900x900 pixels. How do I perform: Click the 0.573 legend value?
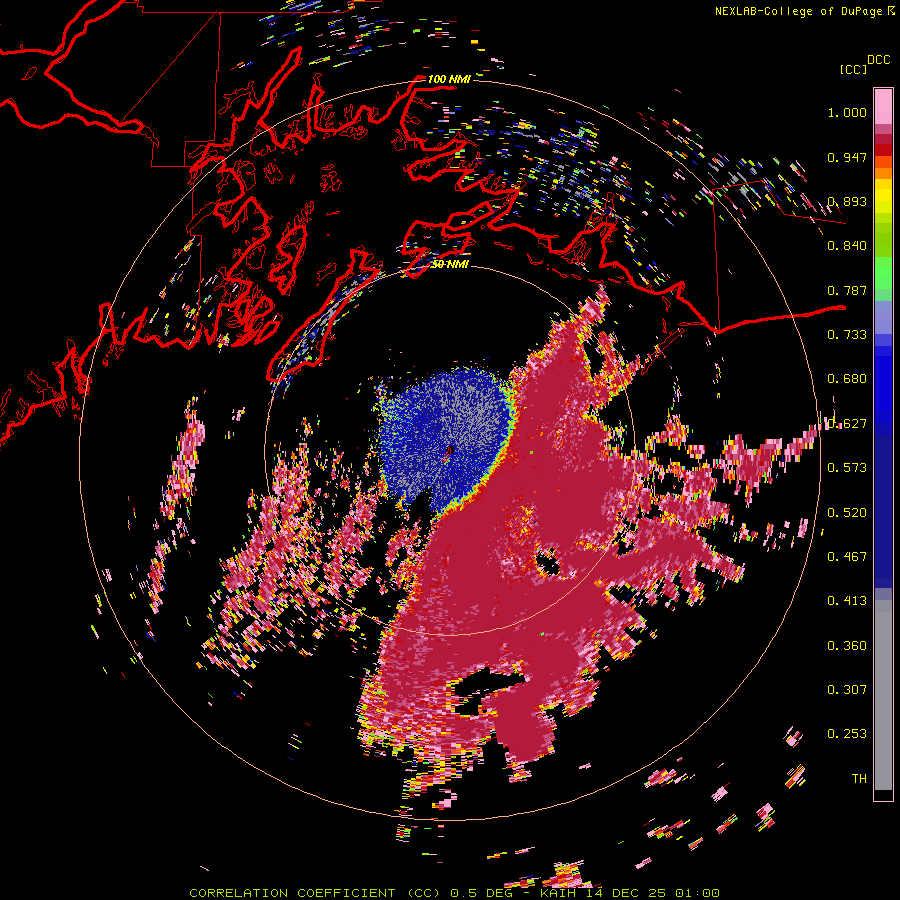[847, 468]
